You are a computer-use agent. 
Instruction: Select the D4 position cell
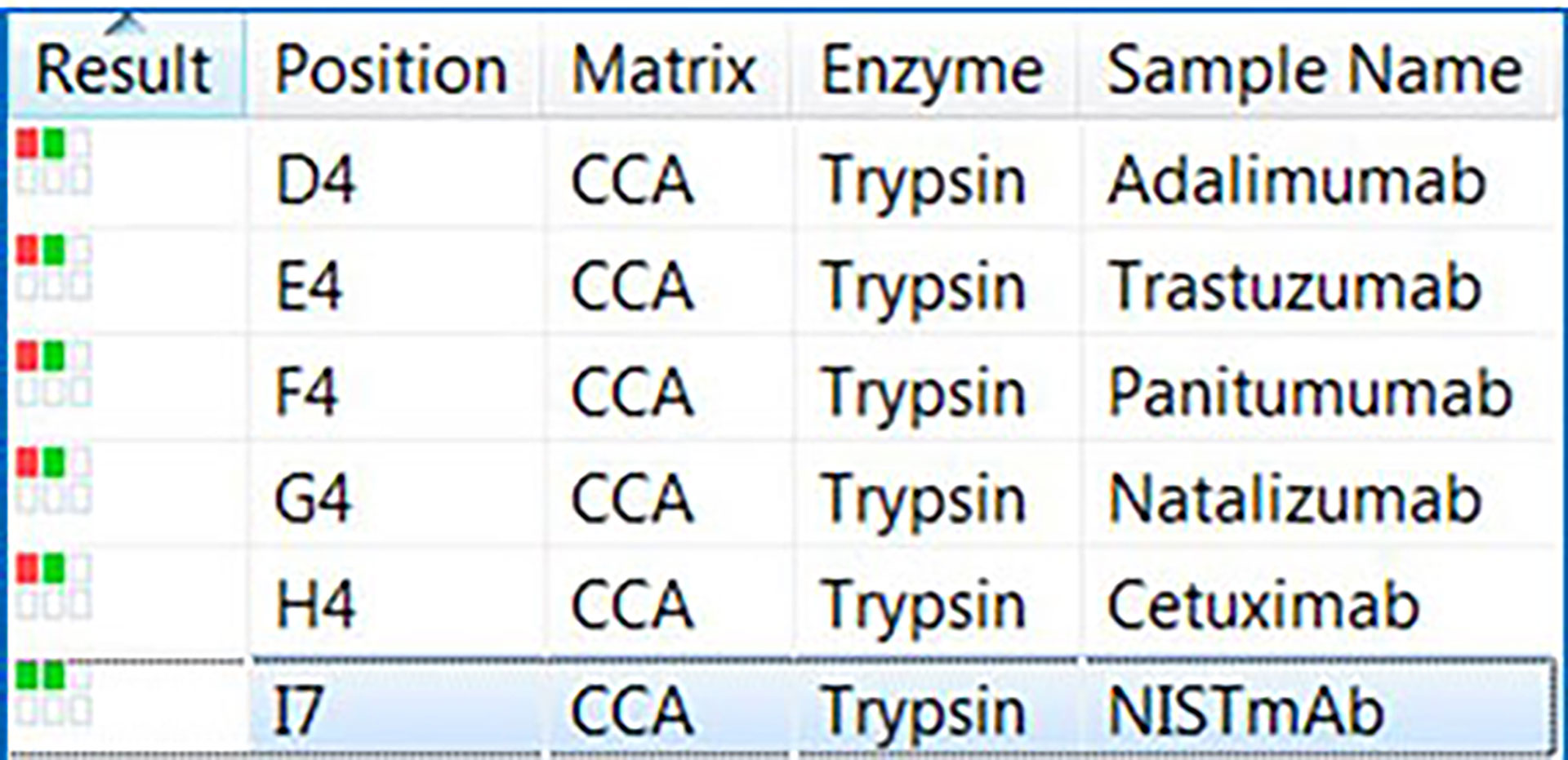395,179
